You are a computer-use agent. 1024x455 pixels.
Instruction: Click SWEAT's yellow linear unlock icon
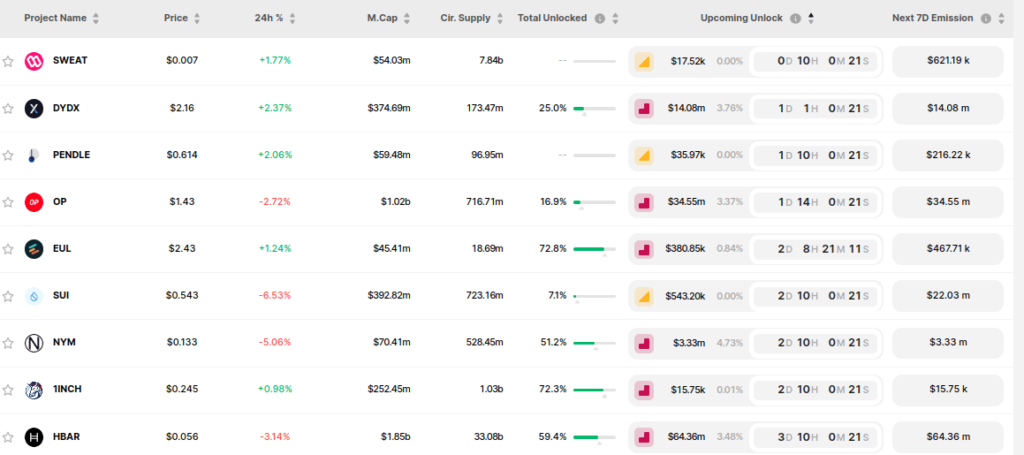[644, 62]
